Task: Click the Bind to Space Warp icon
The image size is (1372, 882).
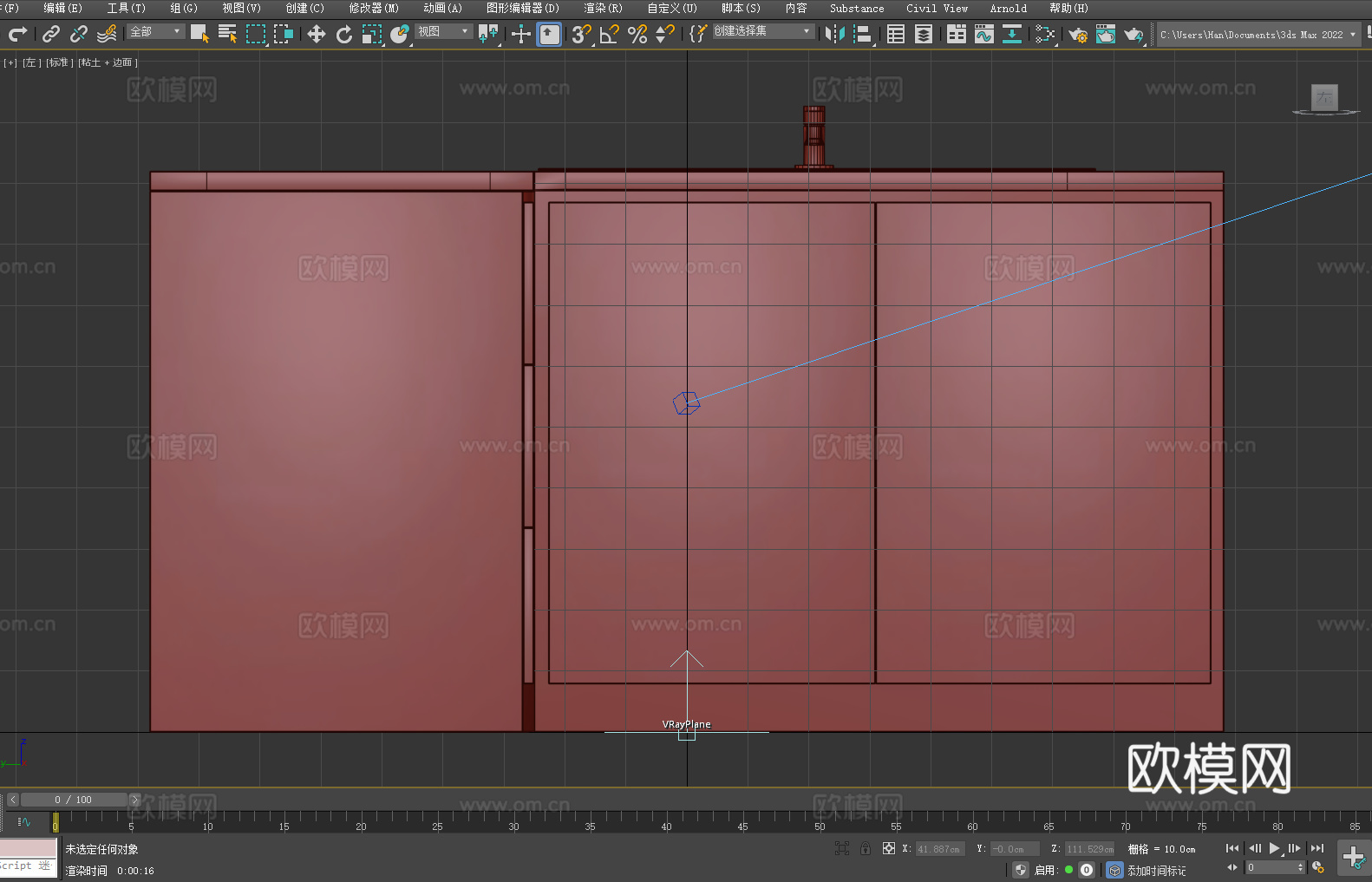Action: (x=107, y=34)
